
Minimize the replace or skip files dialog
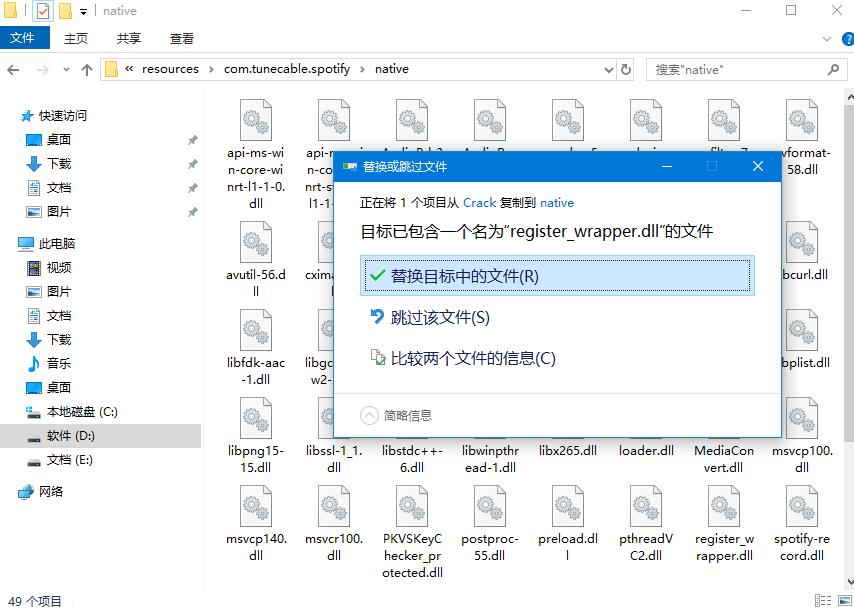667,167
